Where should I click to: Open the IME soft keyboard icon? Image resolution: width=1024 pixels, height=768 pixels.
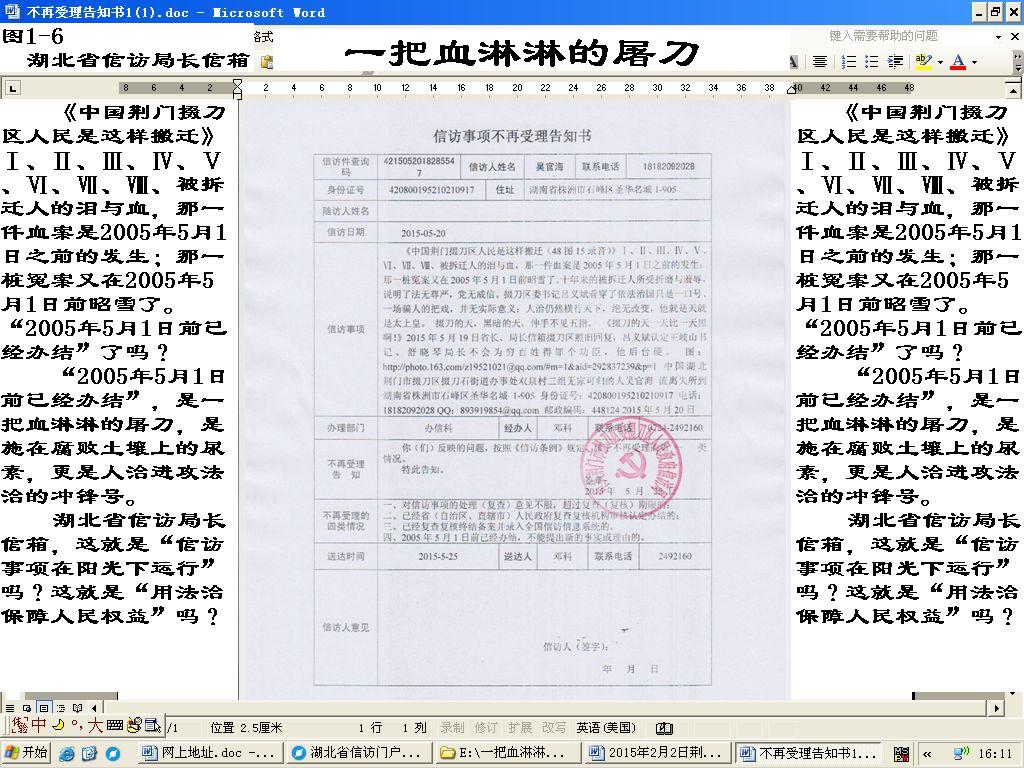click(114, 725)
